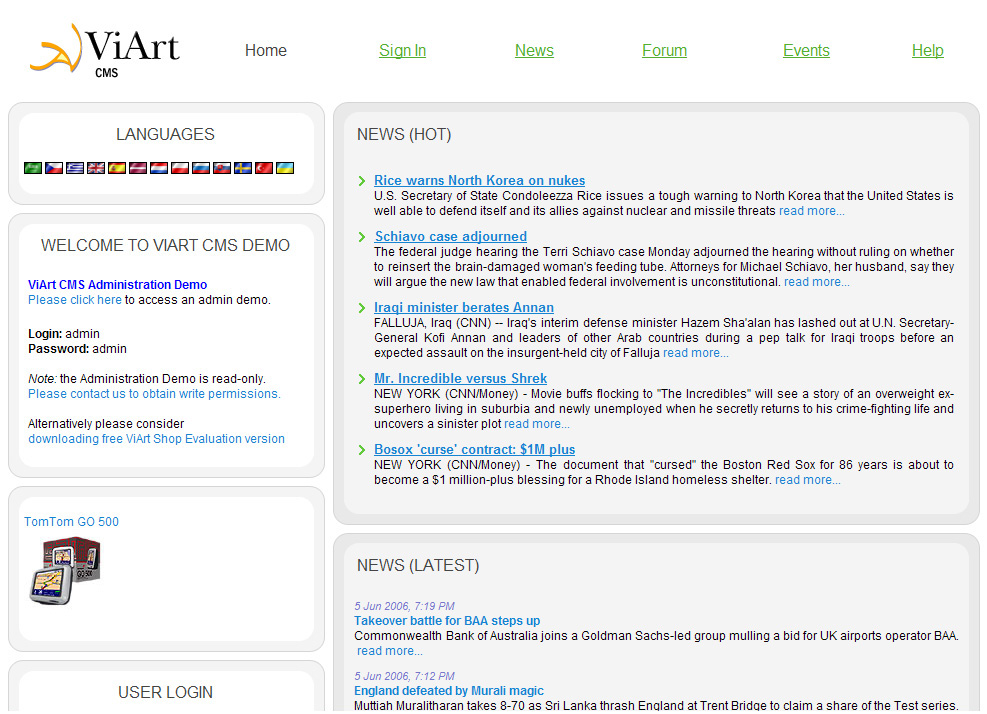This screenshot has height=714, width=987.
Task: Switch language with the Swedish flag
Action: [242, 168]
